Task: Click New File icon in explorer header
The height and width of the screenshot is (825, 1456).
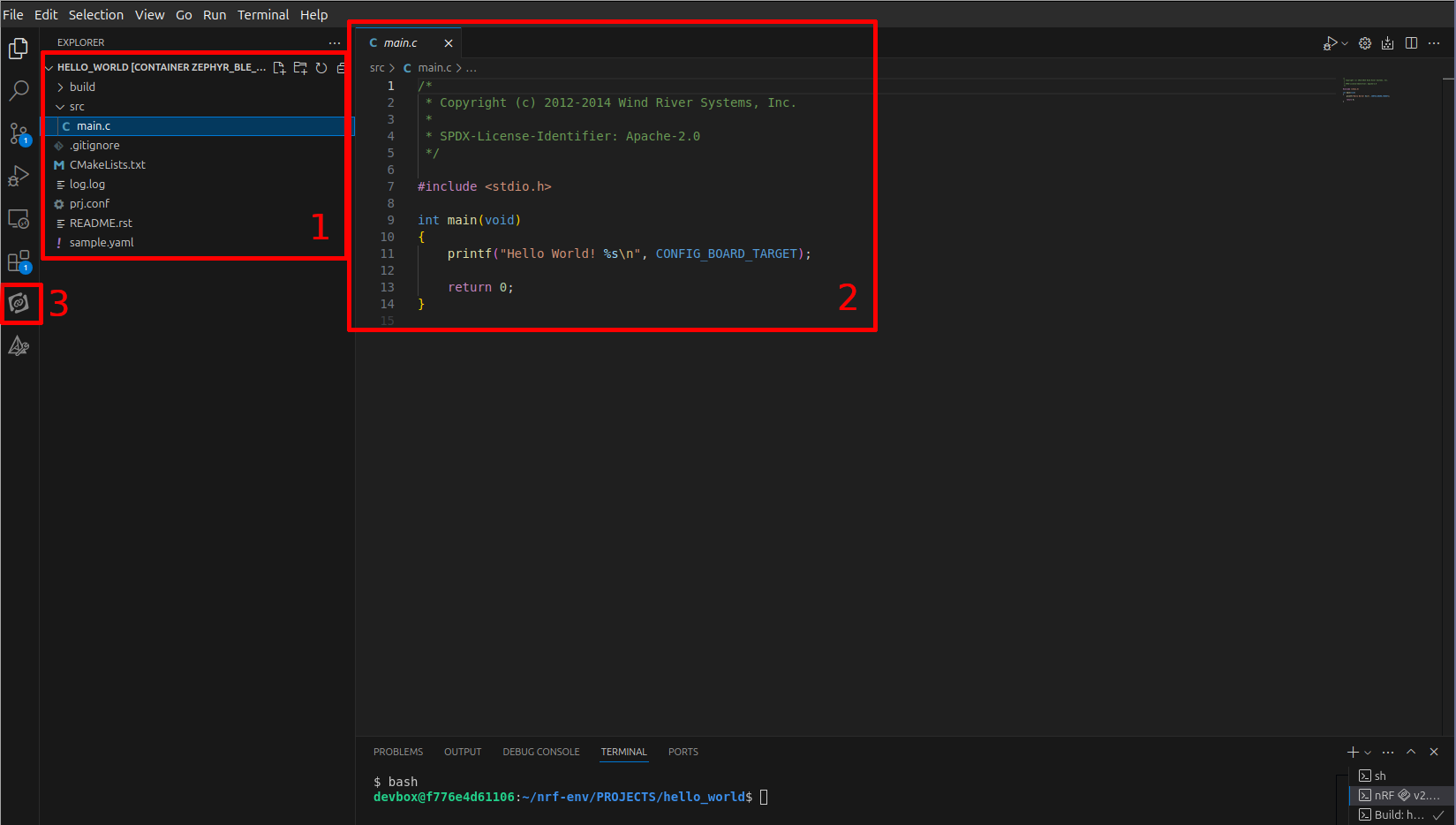Action: click(x=279, y=67)
